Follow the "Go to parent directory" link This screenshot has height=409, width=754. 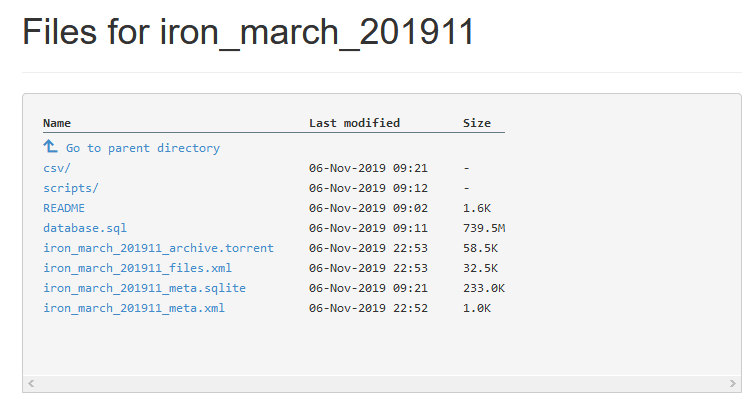[x=142, y=148]
